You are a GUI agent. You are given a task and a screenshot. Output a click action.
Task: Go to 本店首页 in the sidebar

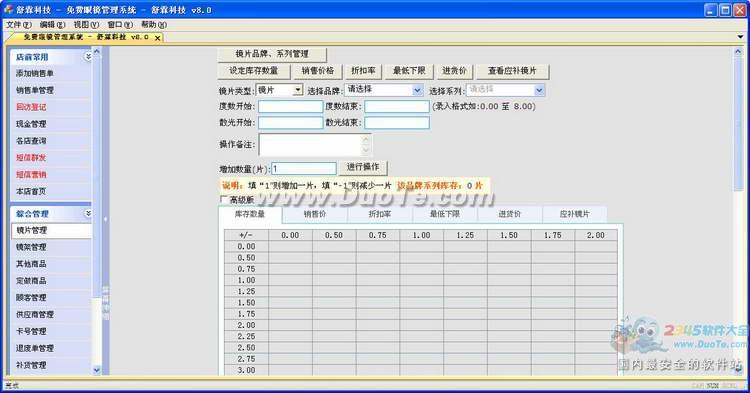pos(31,191)
